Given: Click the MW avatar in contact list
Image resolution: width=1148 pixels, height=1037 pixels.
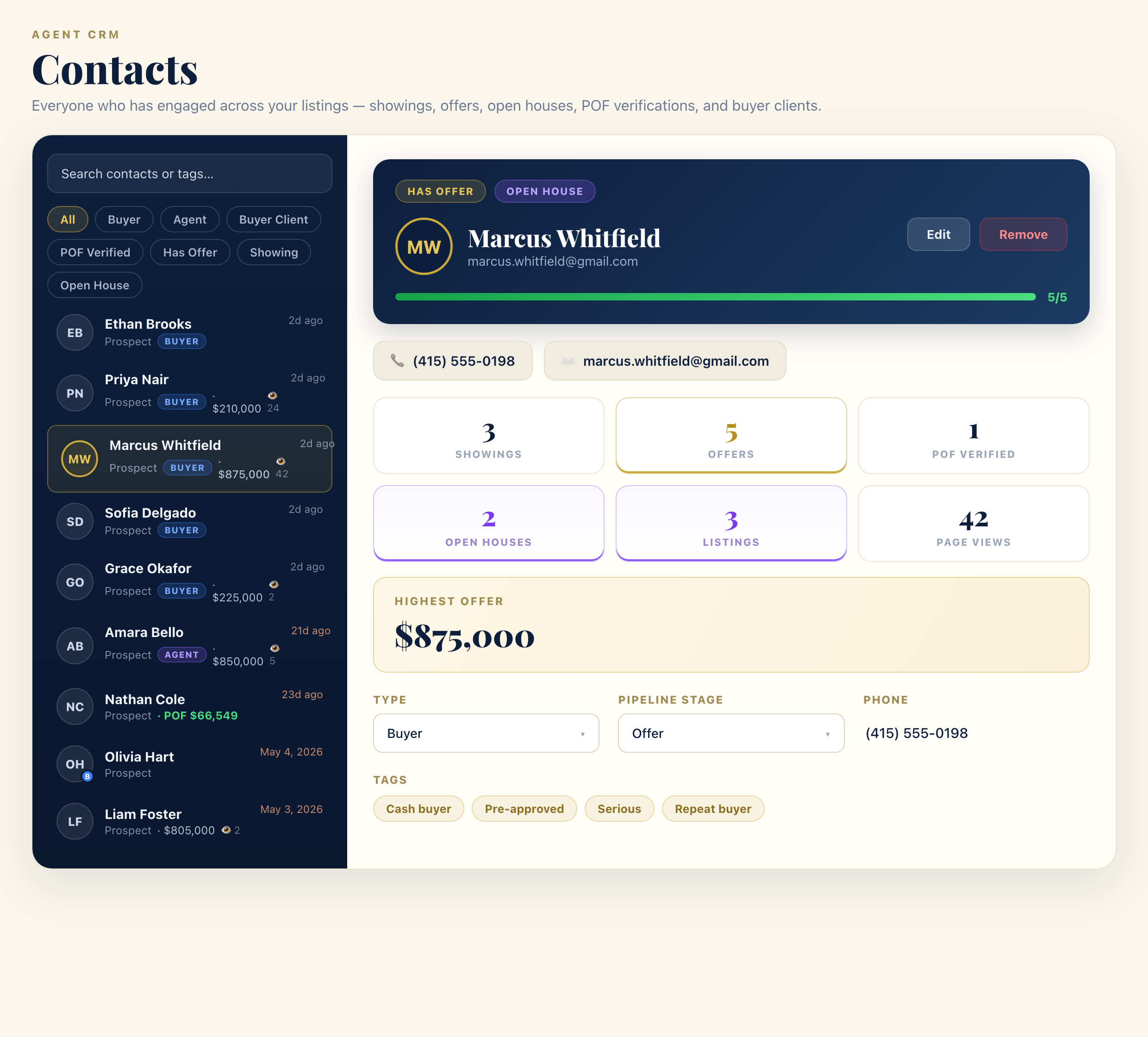Looking at the screenshot, I should [79, 458].
